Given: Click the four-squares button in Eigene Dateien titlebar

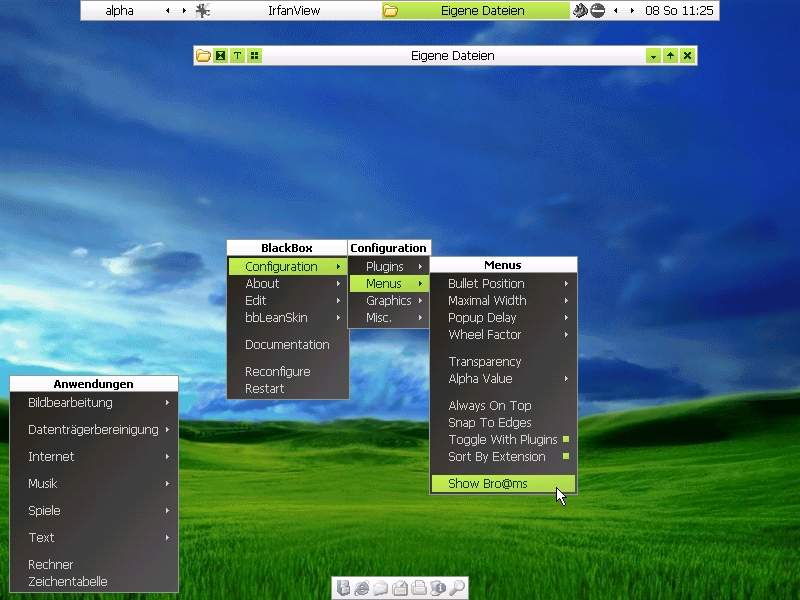Looking at the screenshot, I should (254, 56).
